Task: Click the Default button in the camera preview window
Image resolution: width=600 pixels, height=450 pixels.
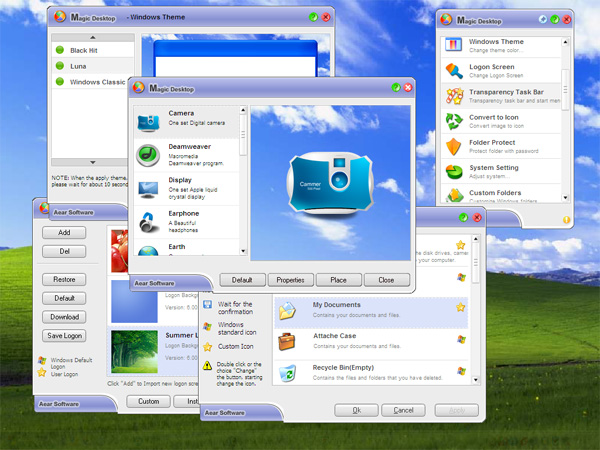Action: point(242,280)
